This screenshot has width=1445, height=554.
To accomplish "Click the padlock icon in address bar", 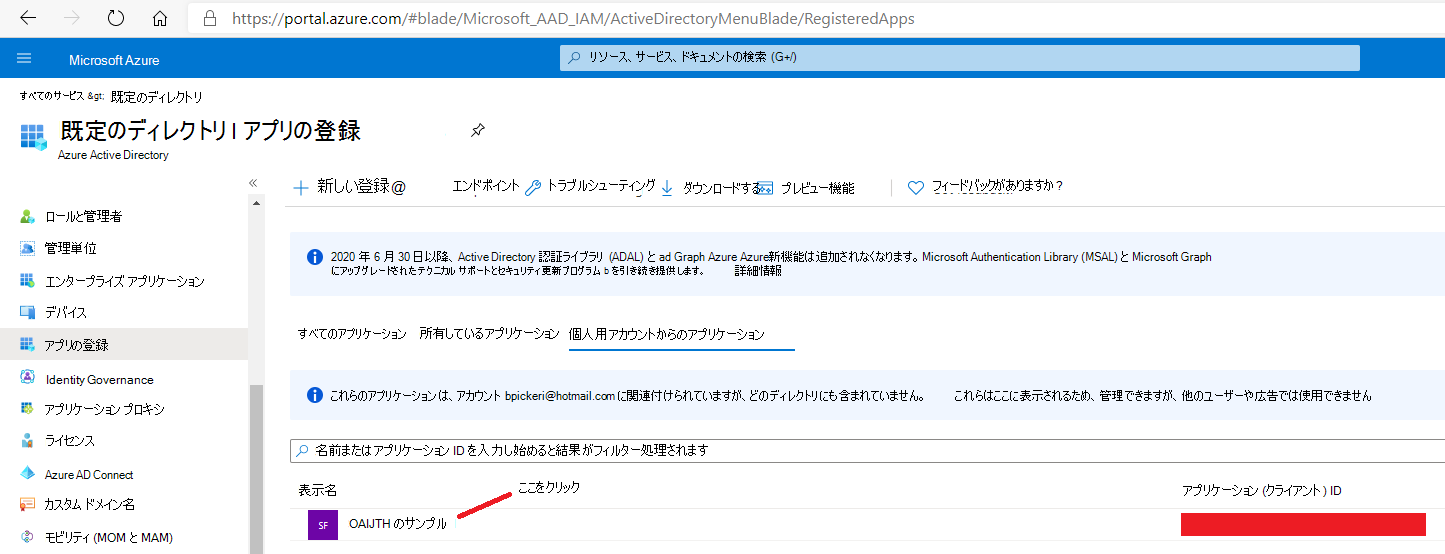I will (x=209, y=18).
